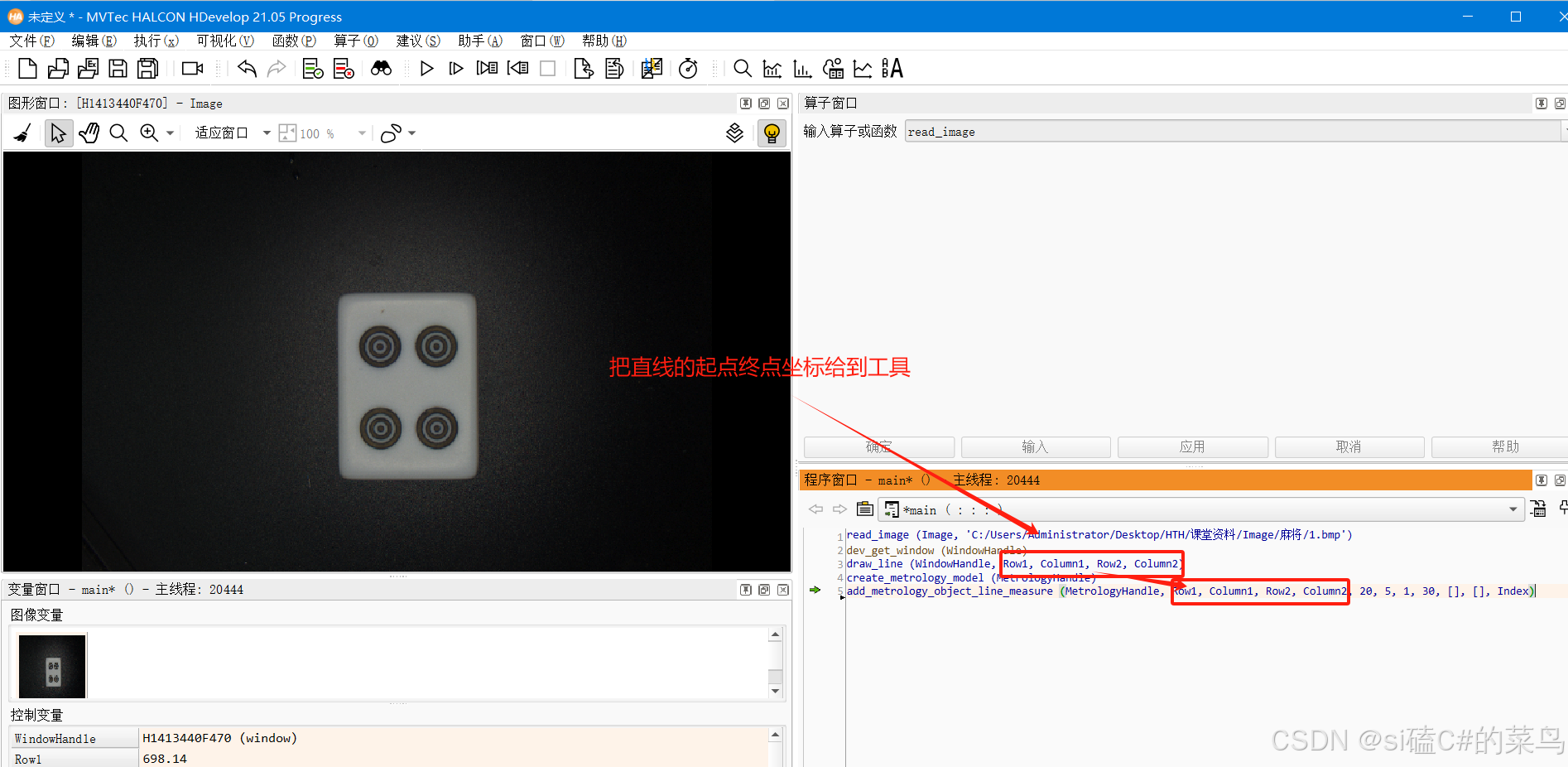Select the zoom magnifier tool in graphics window
The image size is (1568, 767).
click(118, 133)
